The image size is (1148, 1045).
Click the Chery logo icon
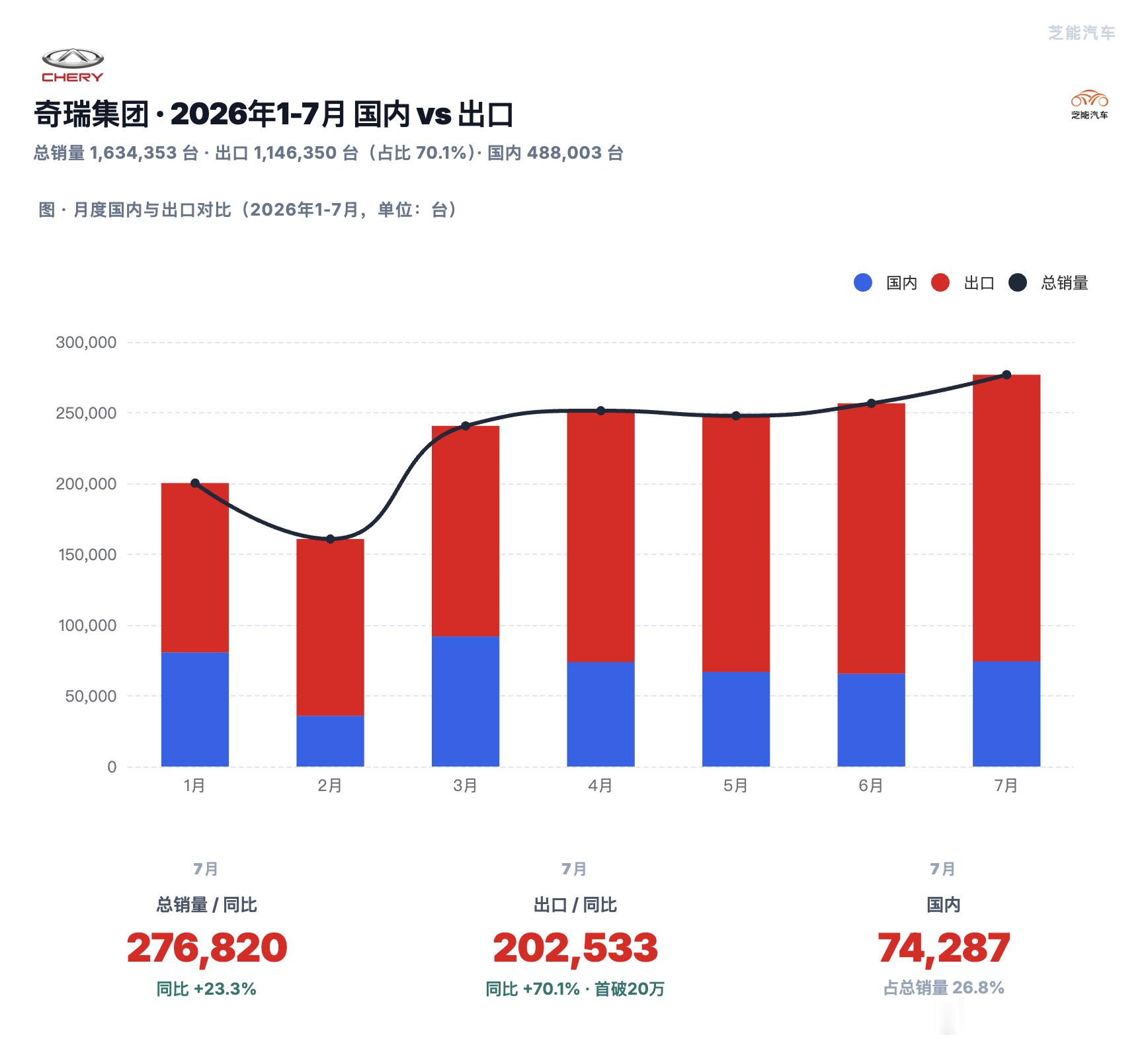pyautogui.click(x=73, y=65)
